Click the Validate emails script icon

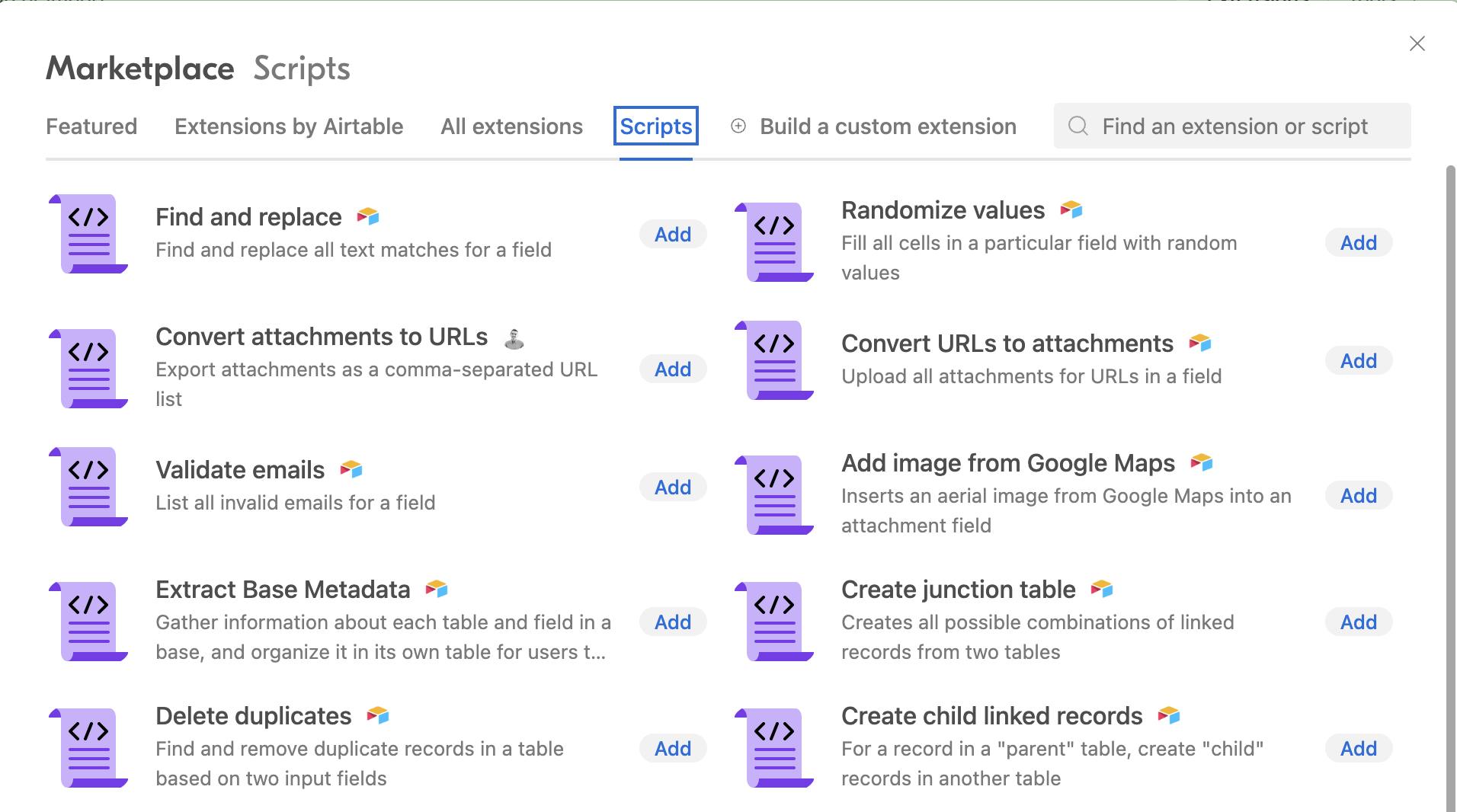pyautogui.click(x=89, y=487)
